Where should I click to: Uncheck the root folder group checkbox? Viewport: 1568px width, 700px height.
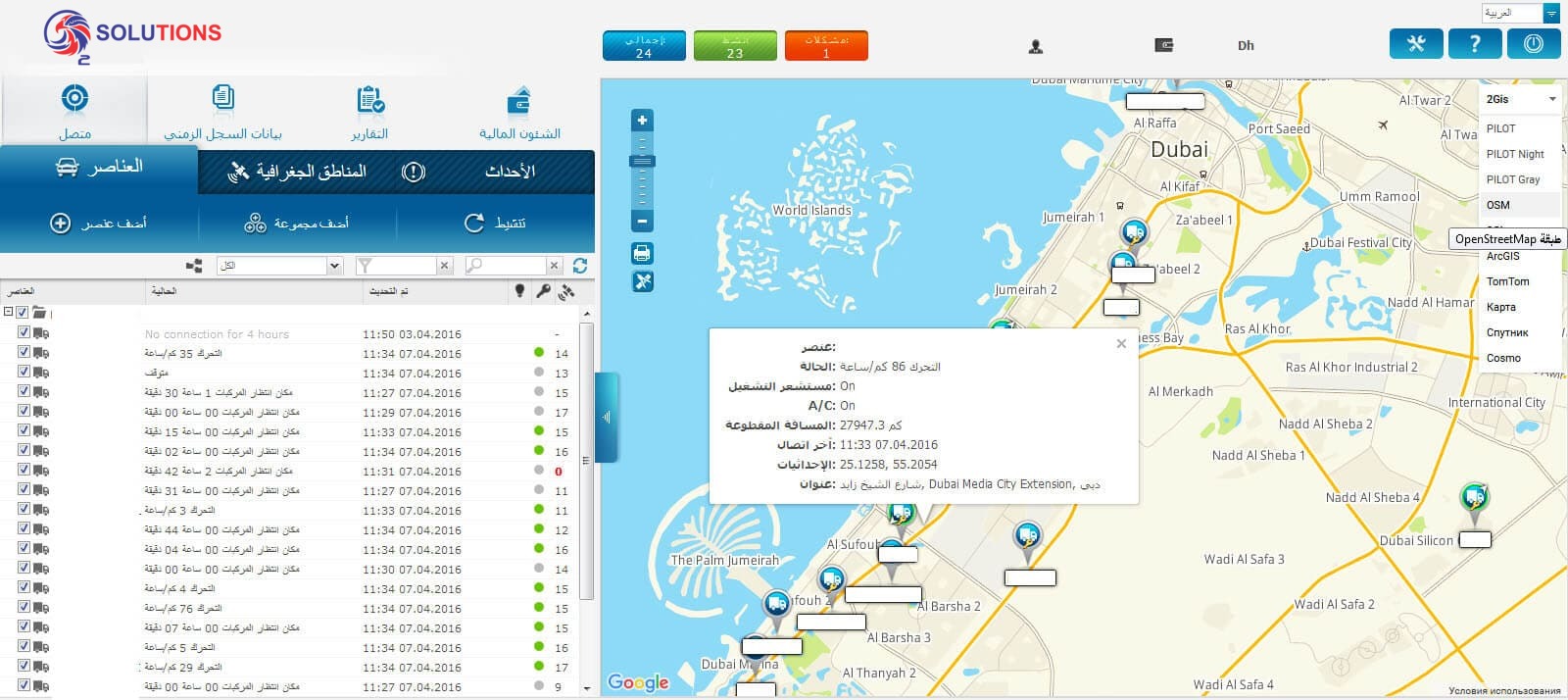(23, 313)
